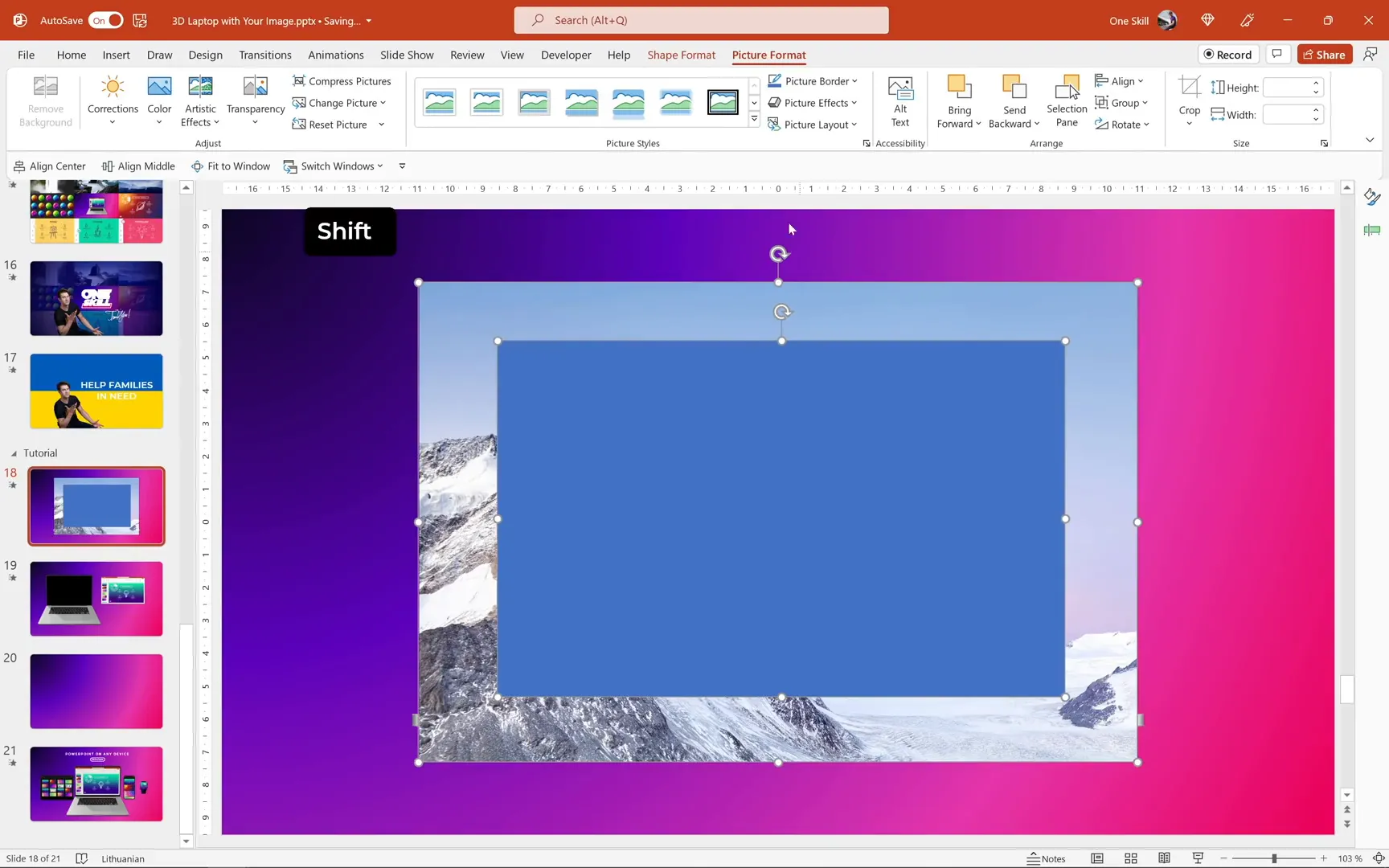Open the Selection Pane
Viewport: 1389px width, 868px height.
pos(1066,101)
